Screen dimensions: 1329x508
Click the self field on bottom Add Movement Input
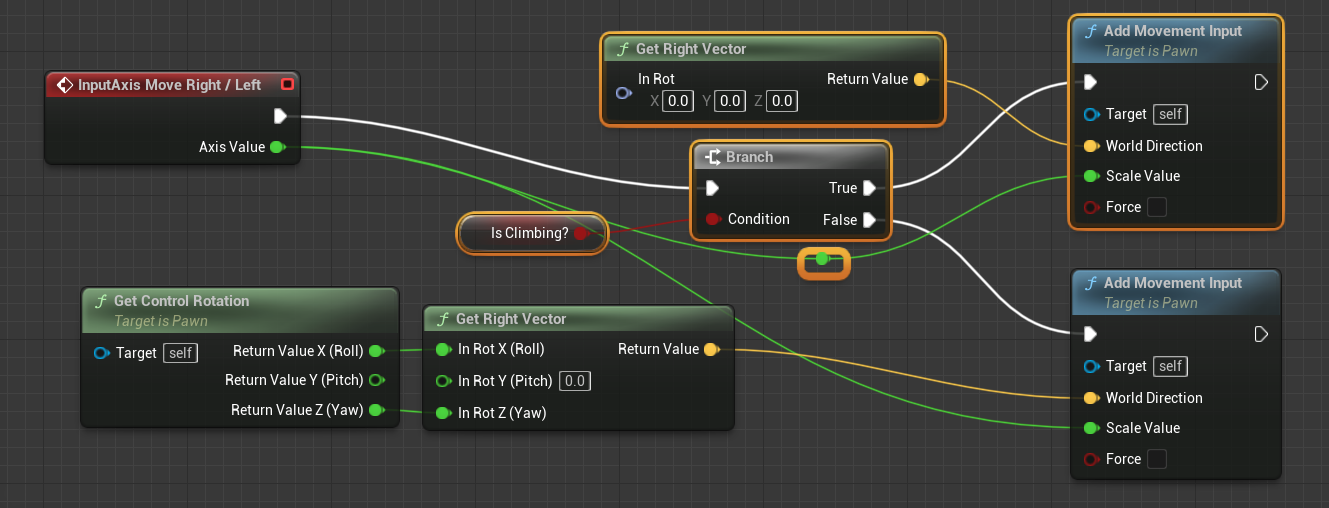[x=1171, y=366]
